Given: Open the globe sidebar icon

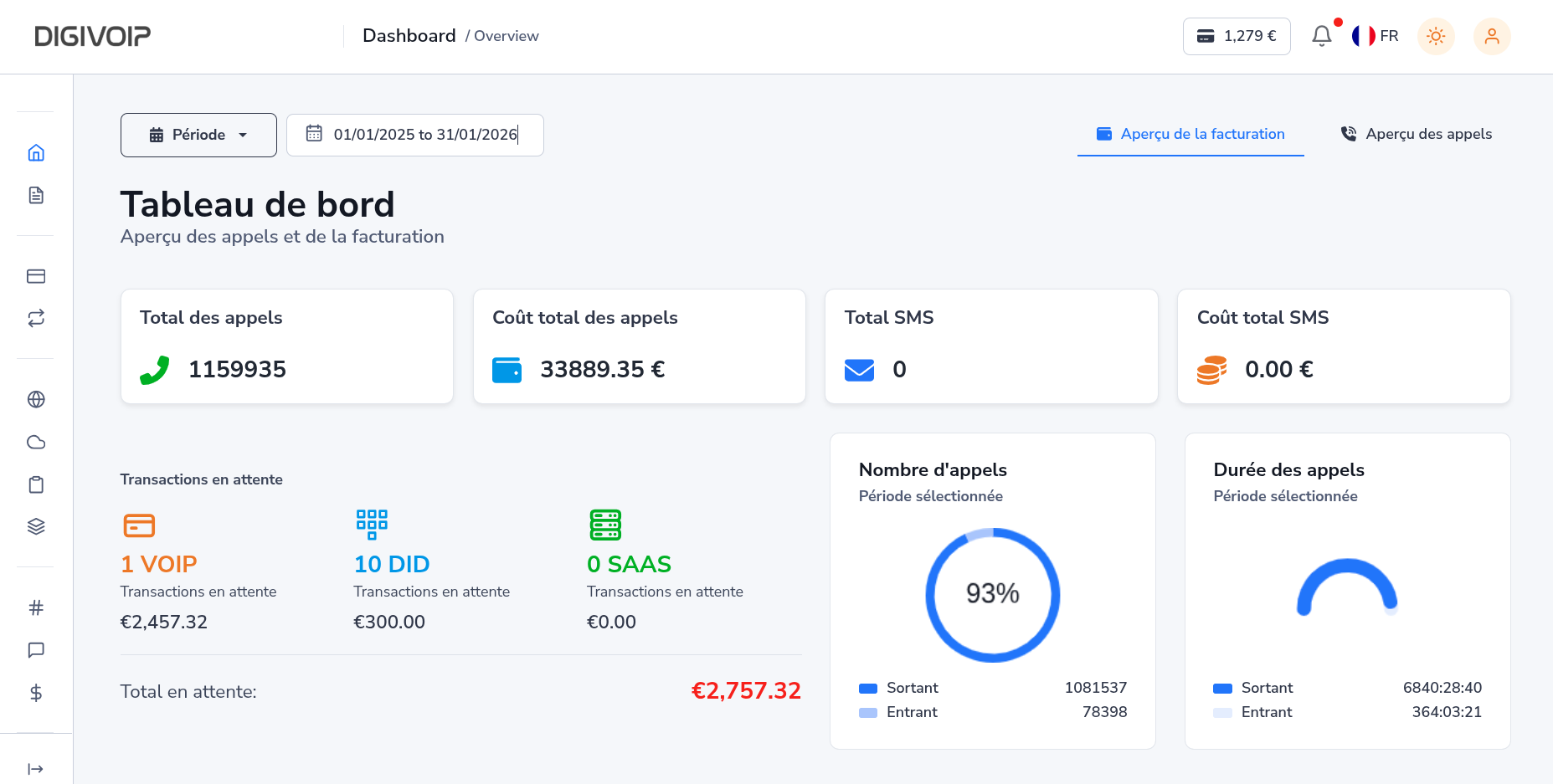Looking at the screenshot, I should (36, 399).
